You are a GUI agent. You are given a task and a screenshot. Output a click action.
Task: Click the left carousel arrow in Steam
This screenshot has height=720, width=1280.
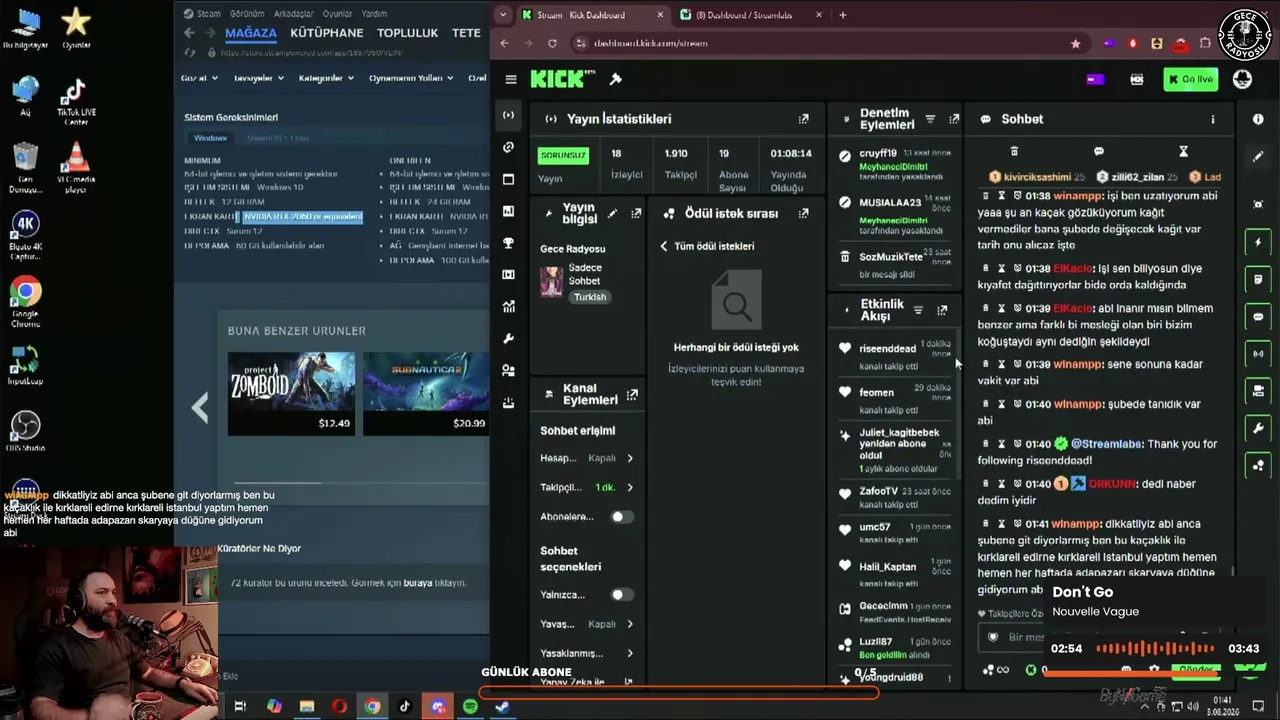click(200, 407)
